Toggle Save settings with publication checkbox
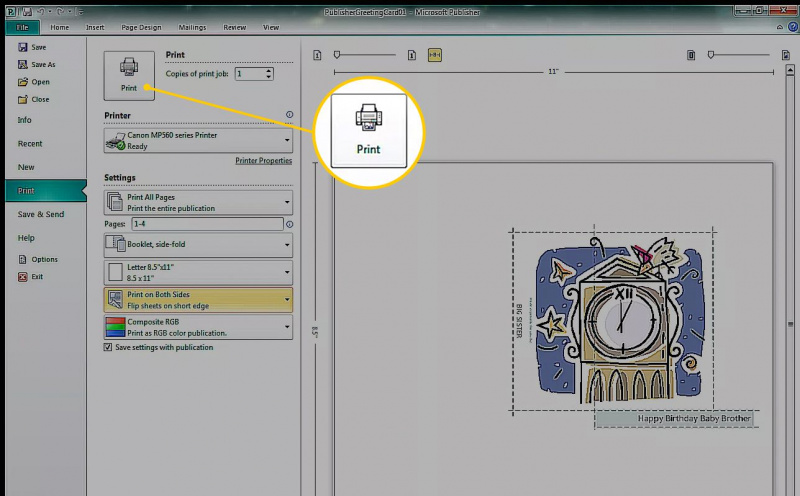The image size is (800, 496). coord(108,347)
